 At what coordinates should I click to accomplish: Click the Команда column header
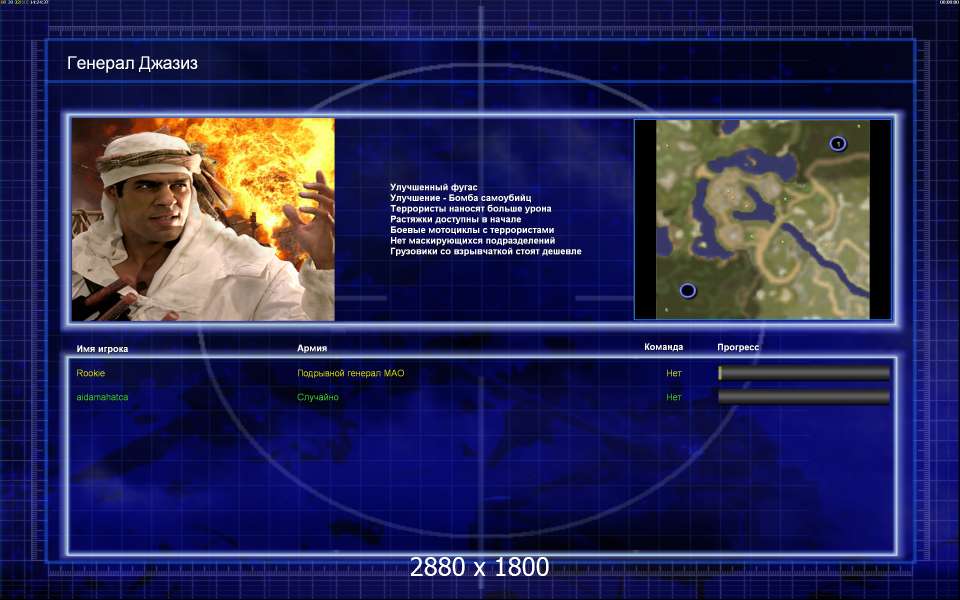point(664,347)
